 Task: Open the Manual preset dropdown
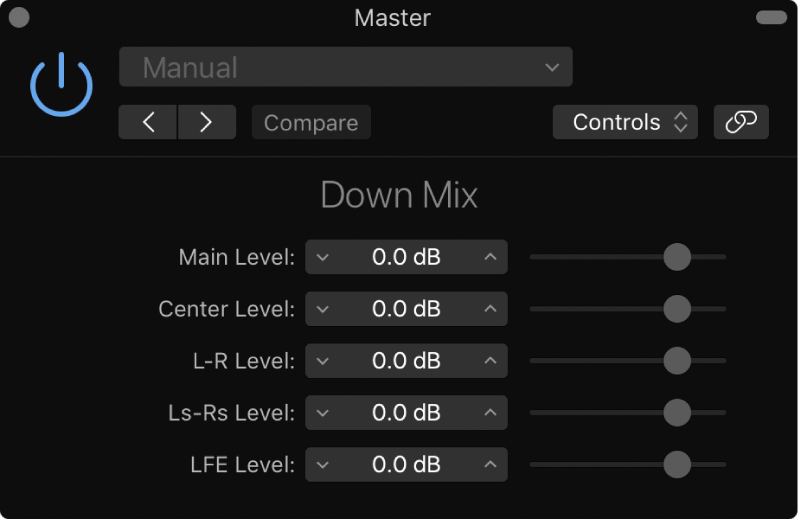pyautogui.click(x=345, y=68)
